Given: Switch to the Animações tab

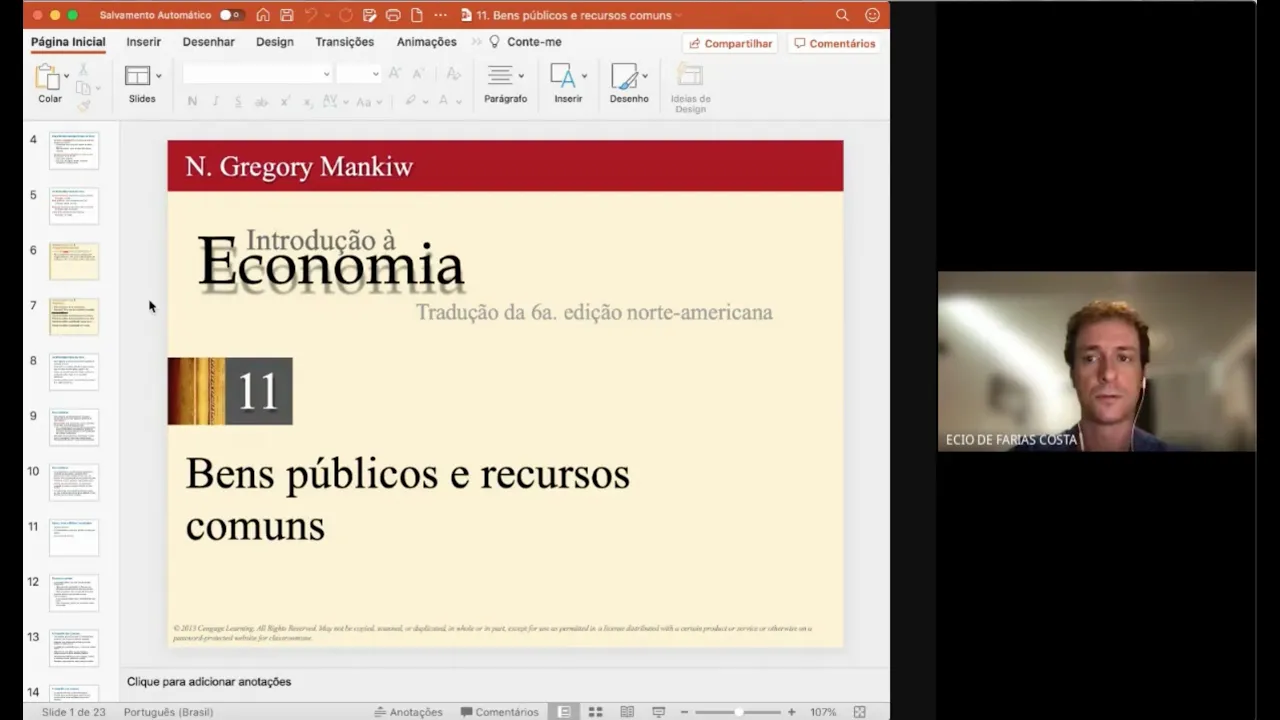Looking at the screenshot, I should pyautogui.click(x=427, y=42).
